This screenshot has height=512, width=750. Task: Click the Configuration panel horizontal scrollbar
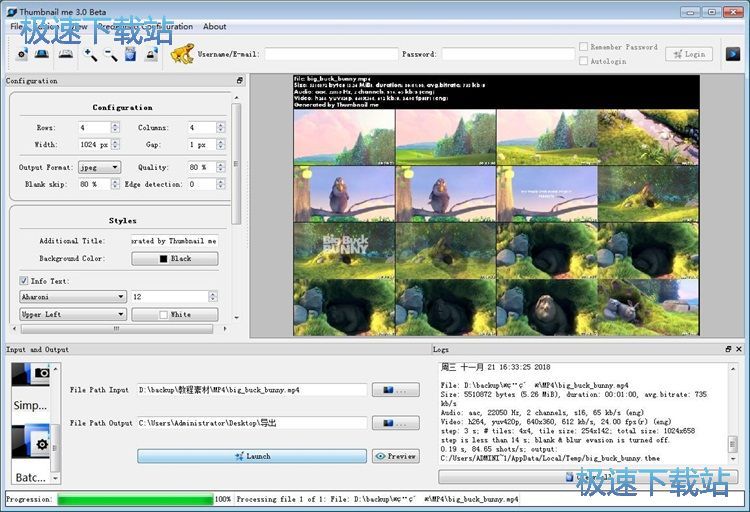[x=117, y=329]
